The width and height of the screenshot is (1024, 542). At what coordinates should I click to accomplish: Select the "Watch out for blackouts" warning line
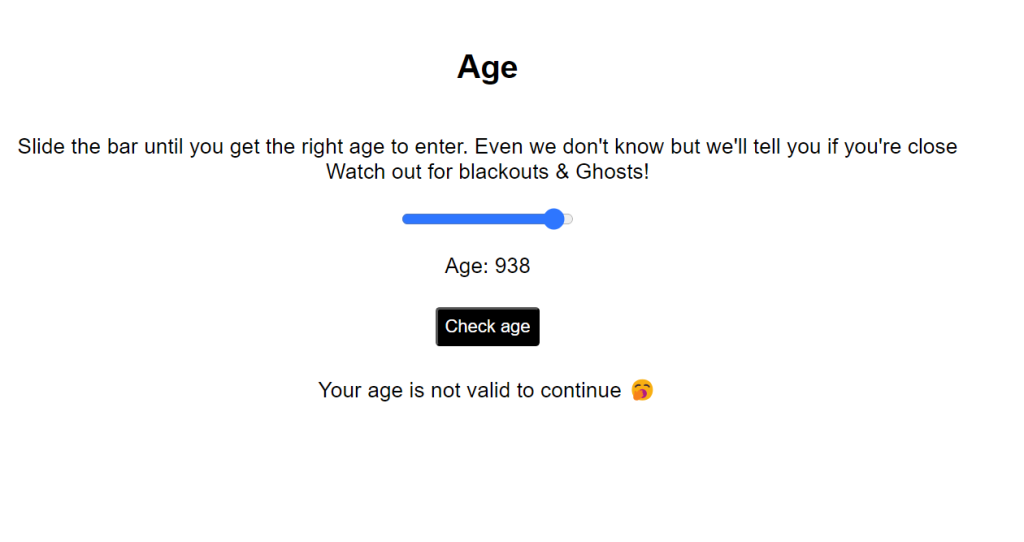coord(487,171)
